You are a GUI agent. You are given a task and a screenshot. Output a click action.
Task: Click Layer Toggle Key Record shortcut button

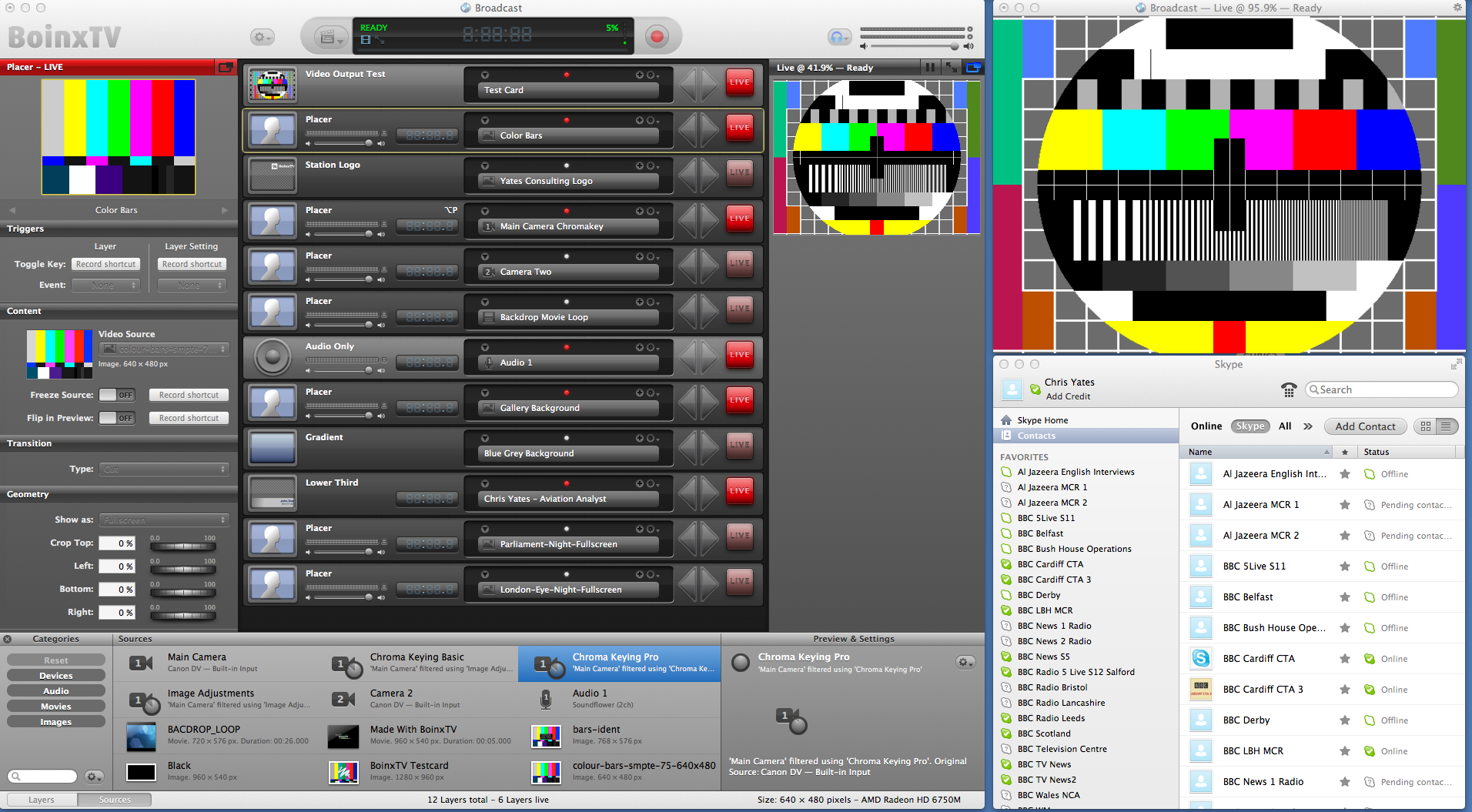[x=106, y=264]
